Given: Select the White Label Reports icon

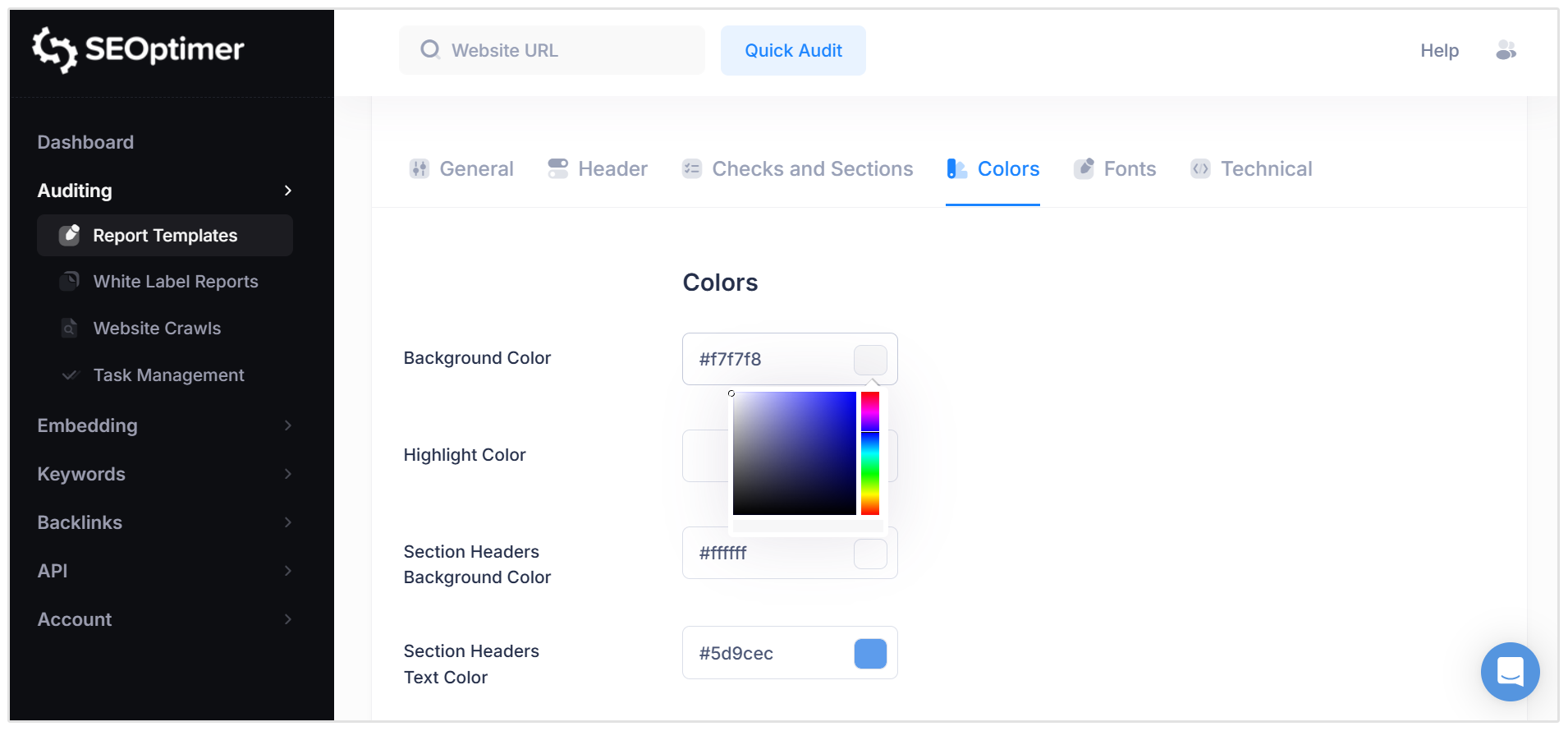Looking at the screenshot, I should [71, 281].
